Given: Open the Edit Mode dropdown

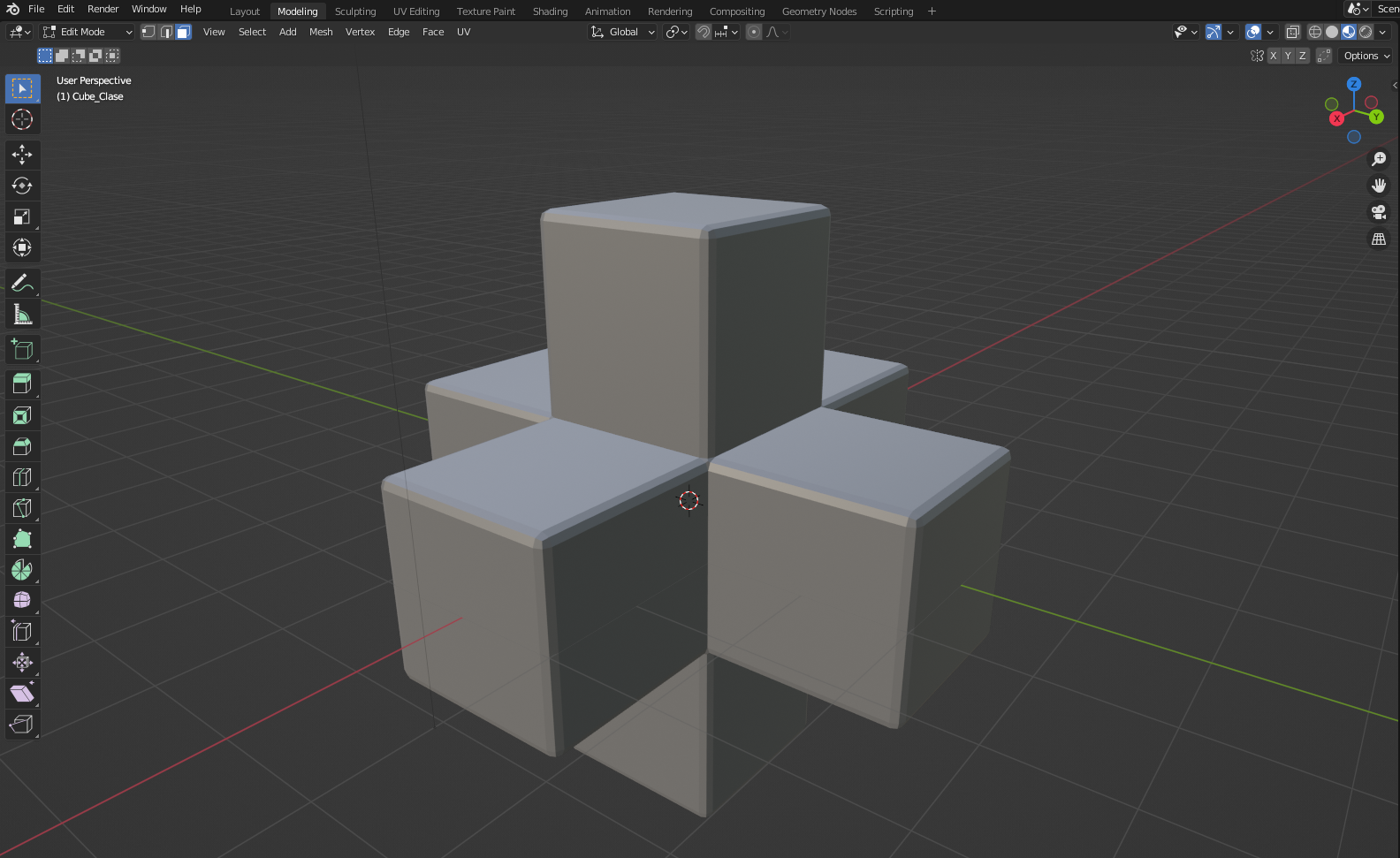Looking at the screenshot, I should click(x=87, y=32).
